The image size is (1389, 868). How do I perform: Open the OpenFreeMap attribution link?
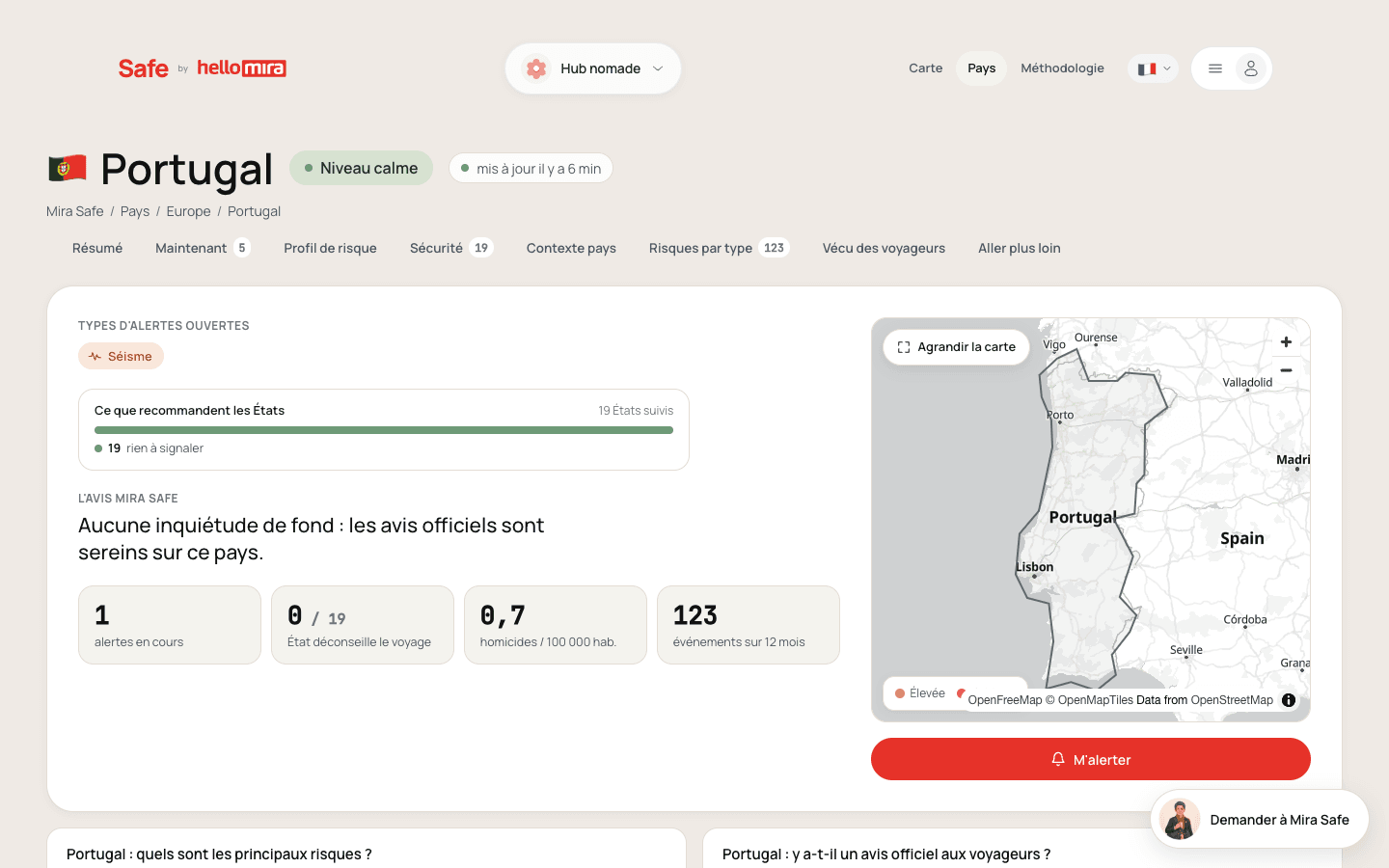tap(1005, 700)
